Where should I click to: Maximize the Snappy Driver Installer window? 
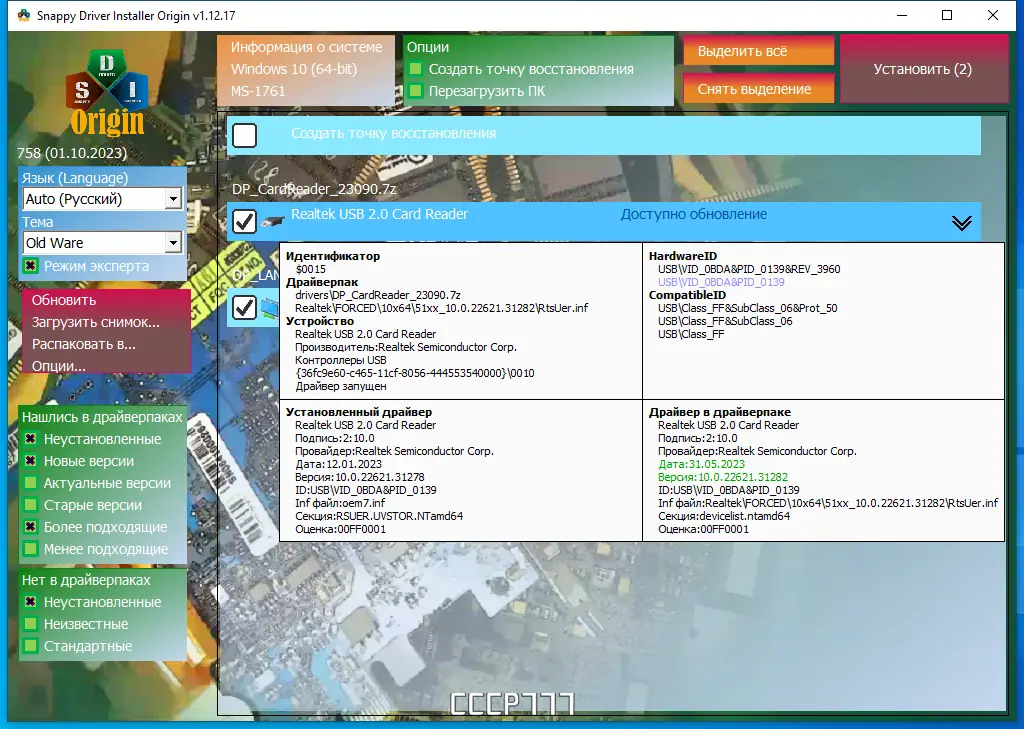tap(947, 15)
